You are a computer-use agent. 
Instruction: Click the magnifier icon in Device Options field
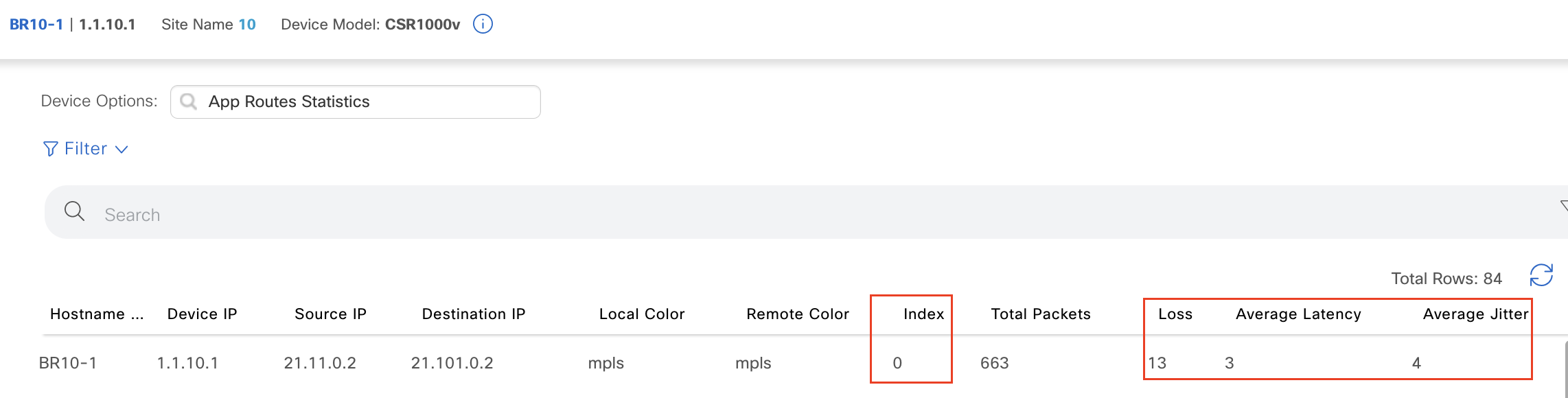pyautogui.click(x=188, y=102)
